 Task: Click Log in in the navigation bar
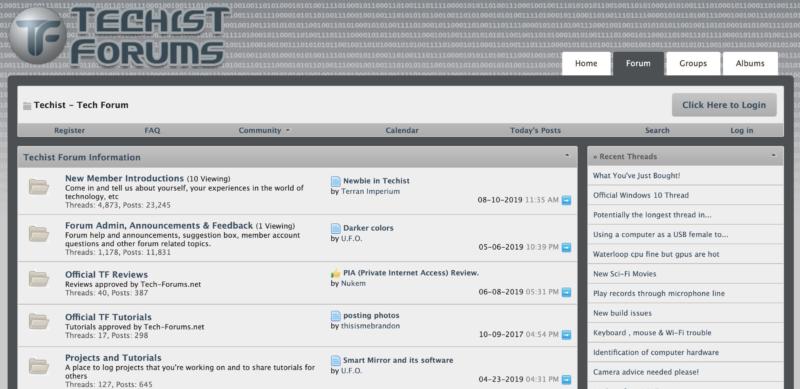[x=742, y=131]
